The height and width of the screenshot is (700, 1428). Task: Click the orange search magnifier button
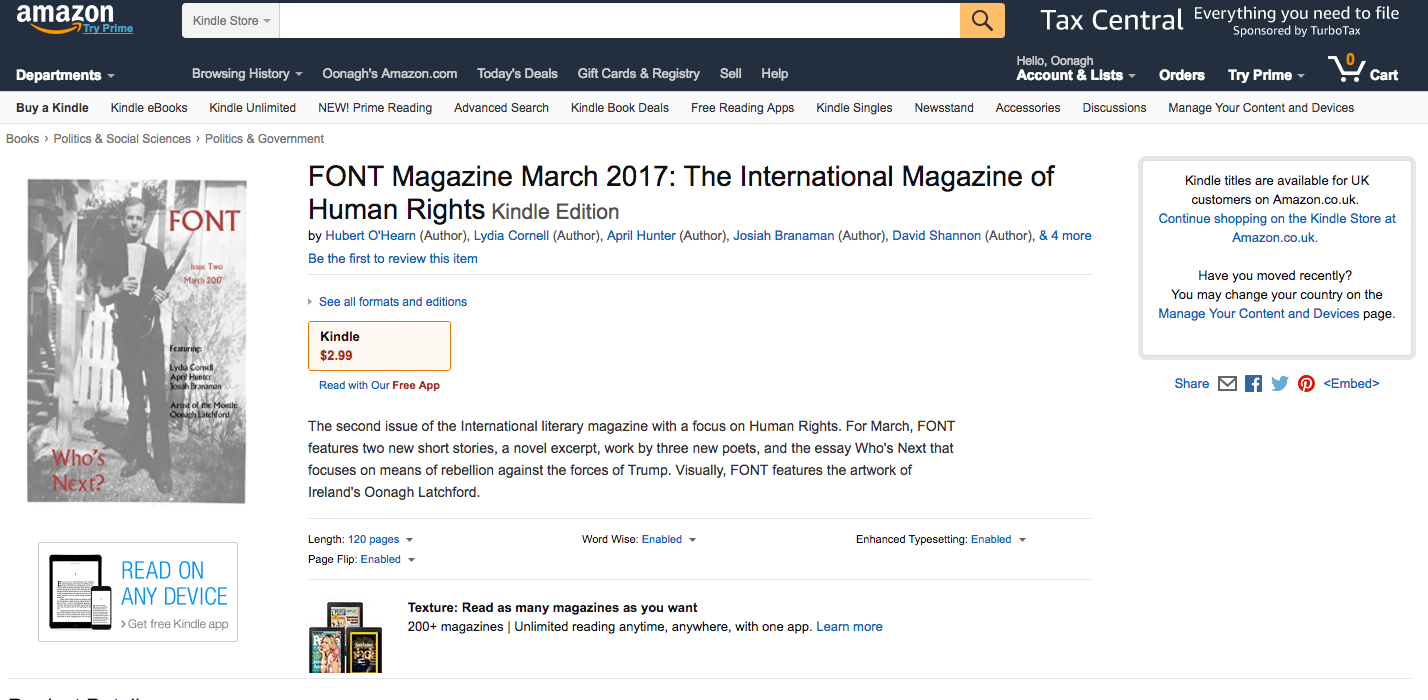982,21
